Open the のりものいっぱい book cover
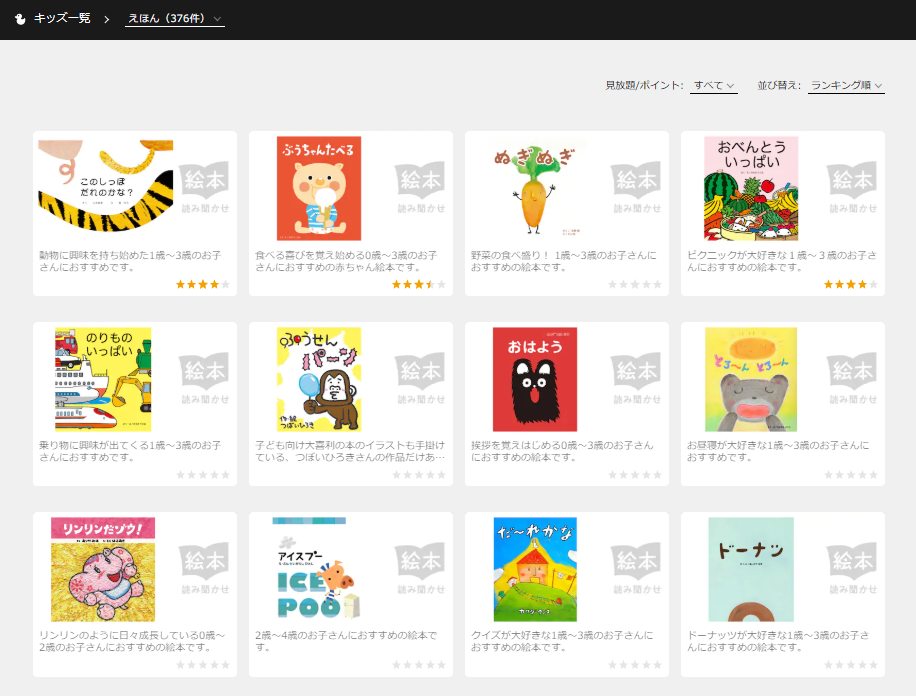 pos(103,379)
